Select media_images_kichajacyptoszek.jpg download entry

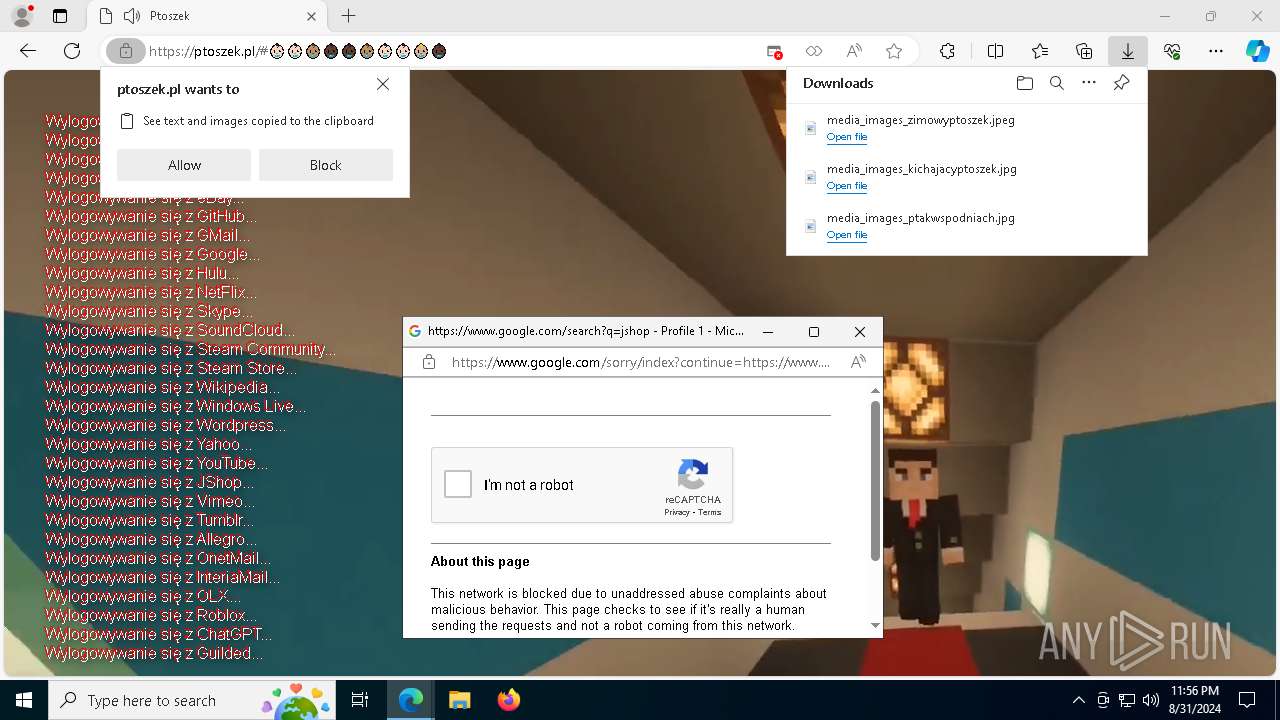pos(967,177)
